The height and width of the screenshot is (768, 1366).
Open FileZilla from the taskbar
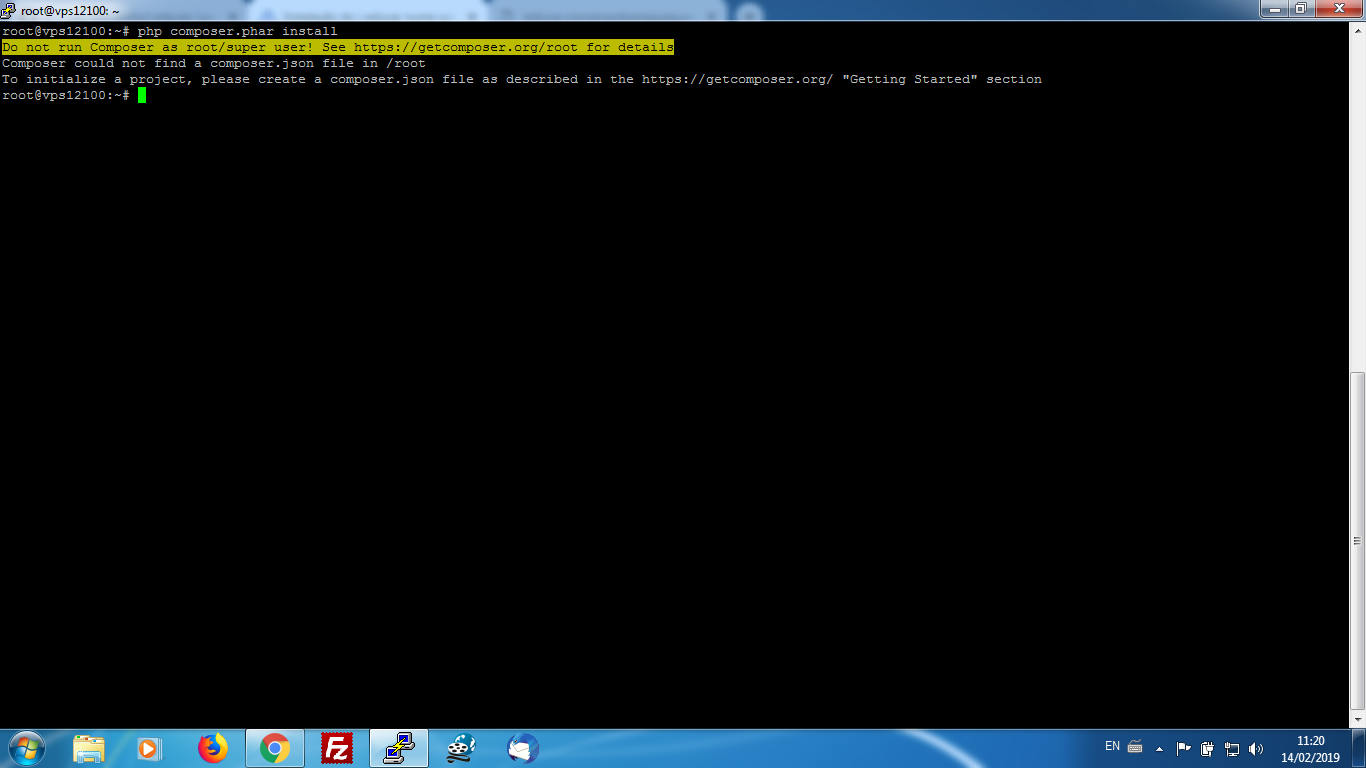(337, 748)
